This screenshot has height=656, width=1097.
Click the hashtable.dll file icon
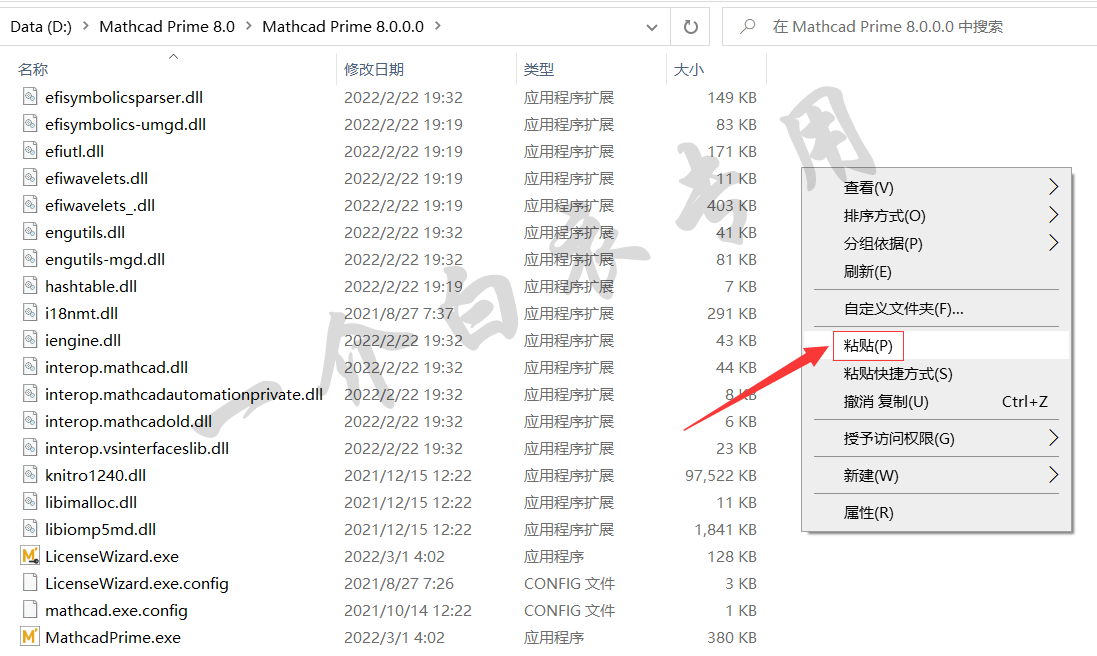(x=30, y=285)
